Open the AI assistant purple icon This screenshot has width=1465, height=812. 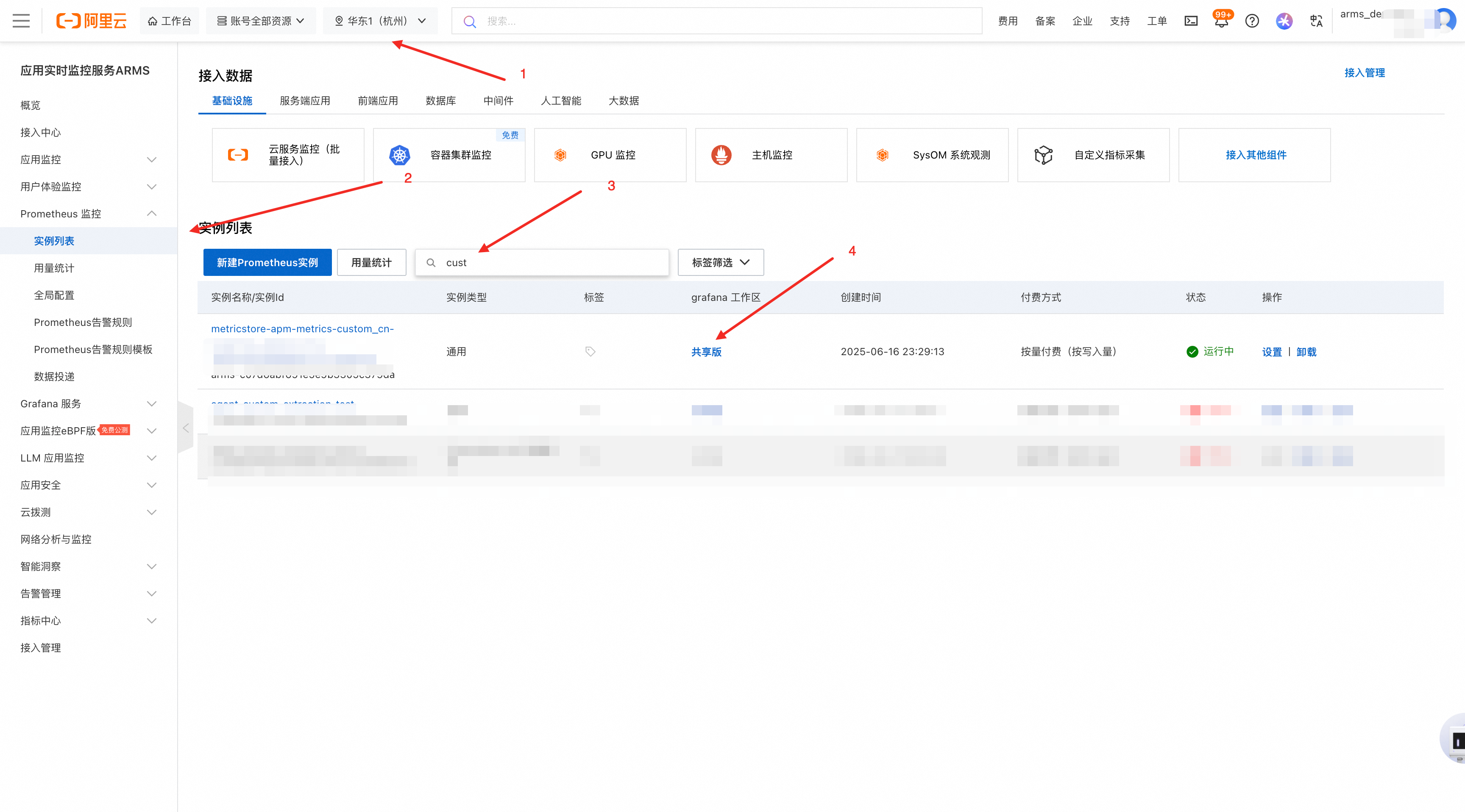click(x=1284, y=21)
